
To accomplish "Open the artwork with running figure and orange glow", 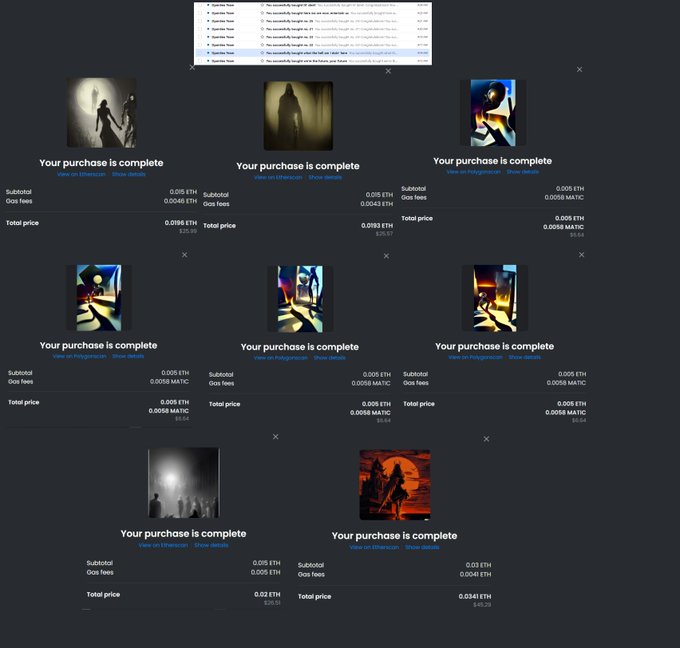I will 495,298.
